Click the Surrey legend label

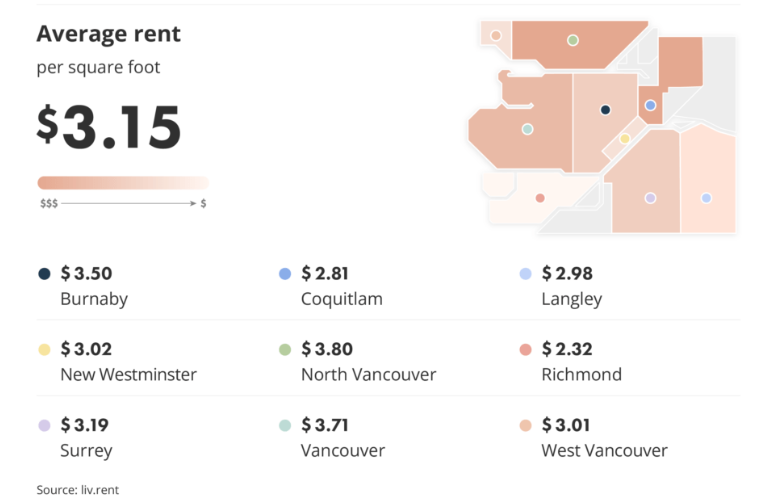[86, 451]
